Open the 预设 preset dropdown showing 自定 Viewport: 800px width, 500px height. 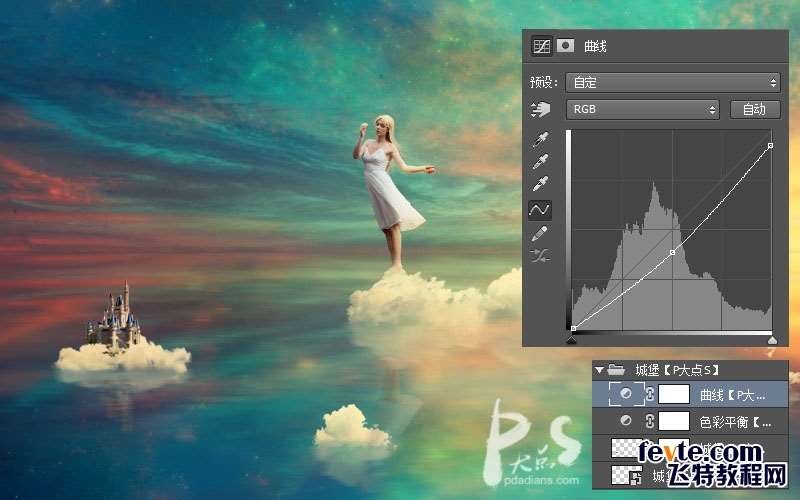tap(673, 82)
